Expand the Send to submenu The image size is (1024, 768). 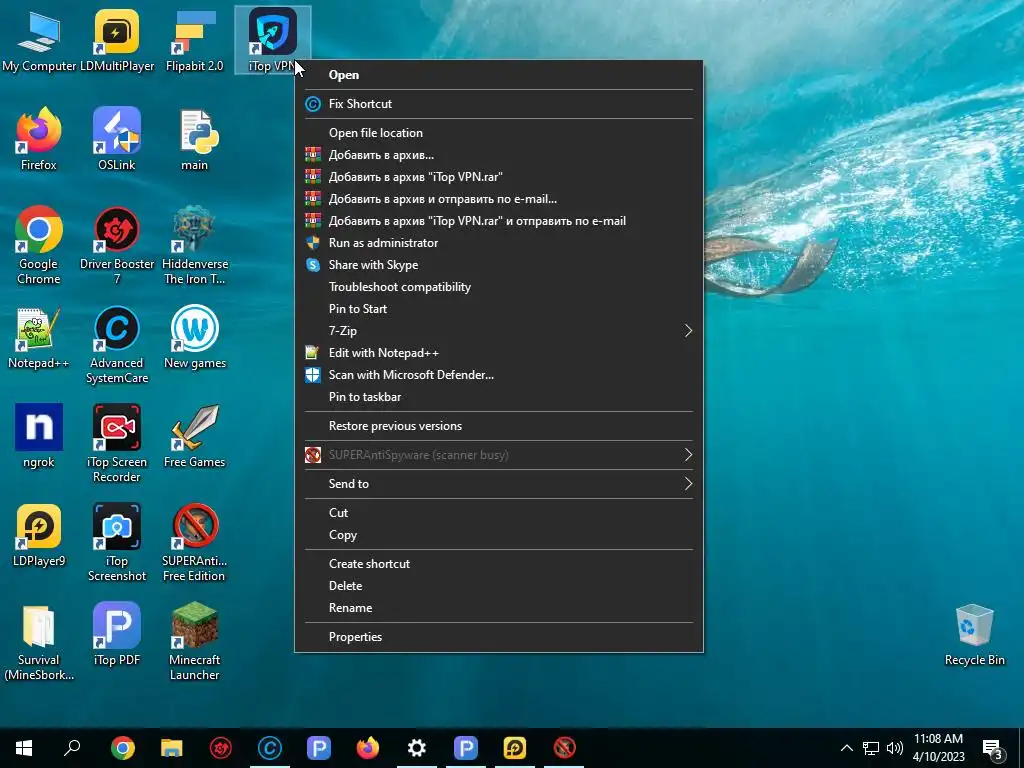(x=499, y=484)
